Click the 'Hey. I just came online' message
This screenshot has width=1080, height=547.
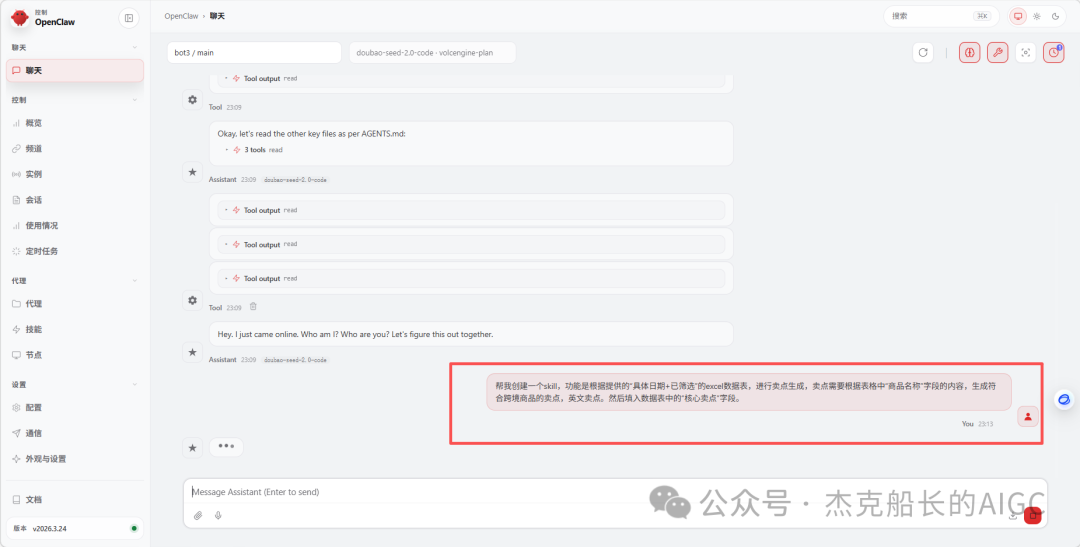(x=471, y=334)
